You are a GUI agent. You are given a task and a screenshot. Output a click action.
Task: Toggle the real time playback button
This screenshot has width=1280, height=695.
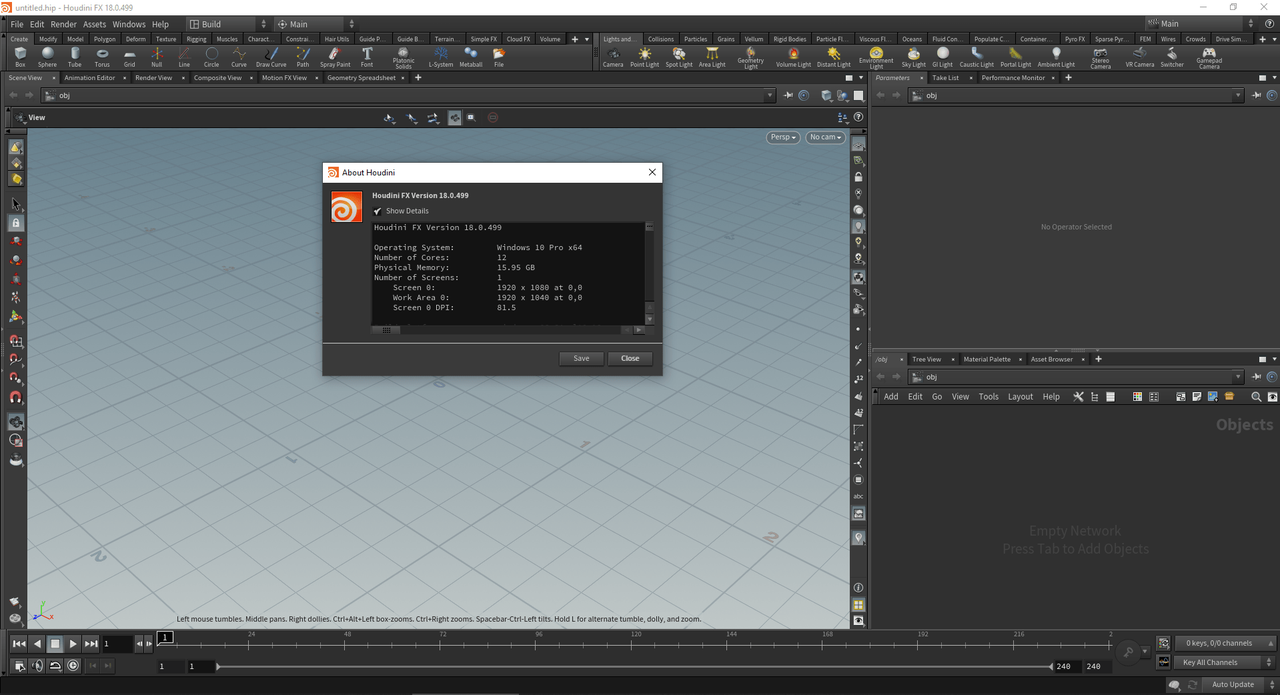[x=72, y=666]
